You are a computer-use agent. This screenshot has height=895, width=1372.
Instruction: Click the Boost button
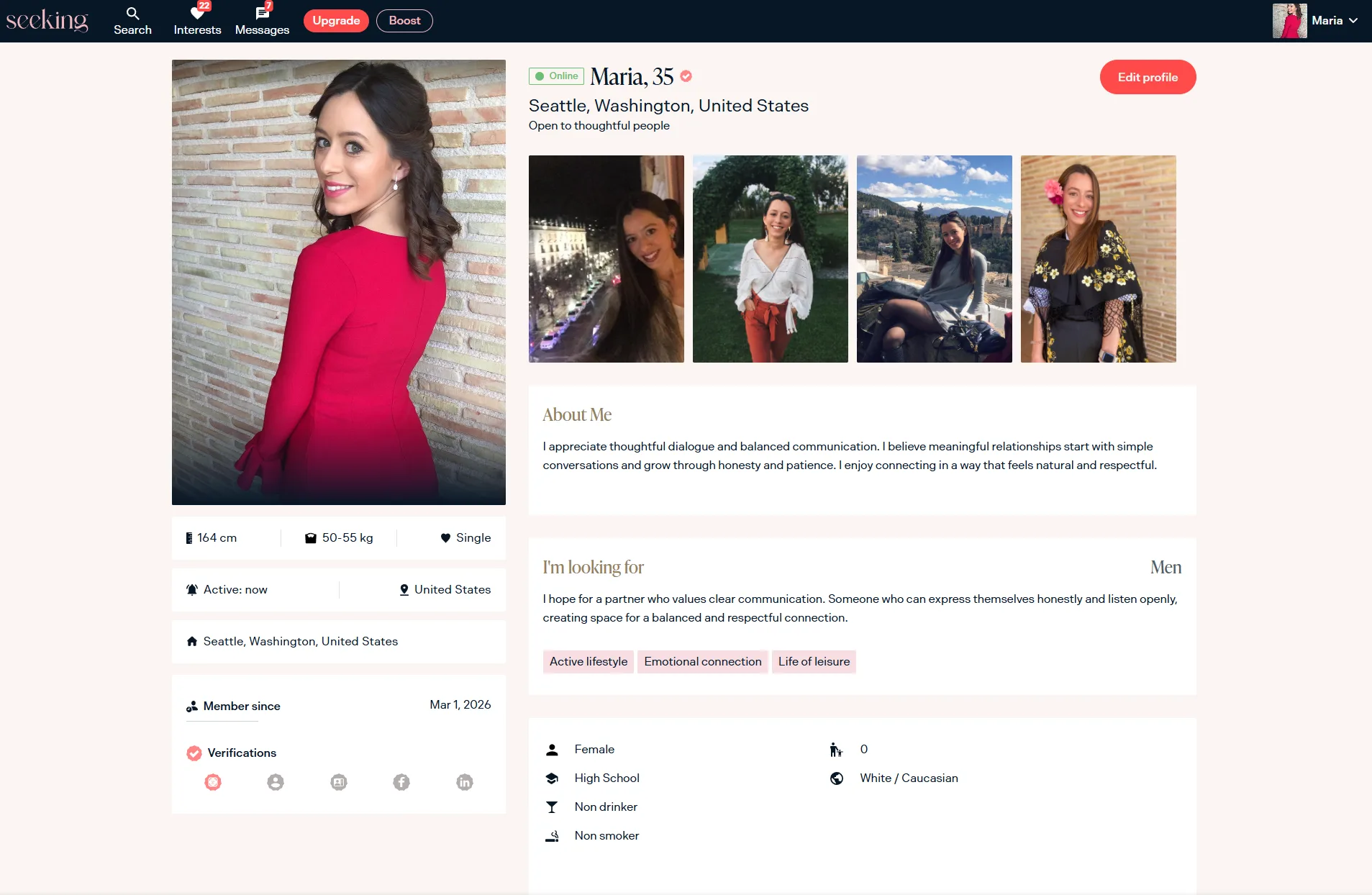404,21
